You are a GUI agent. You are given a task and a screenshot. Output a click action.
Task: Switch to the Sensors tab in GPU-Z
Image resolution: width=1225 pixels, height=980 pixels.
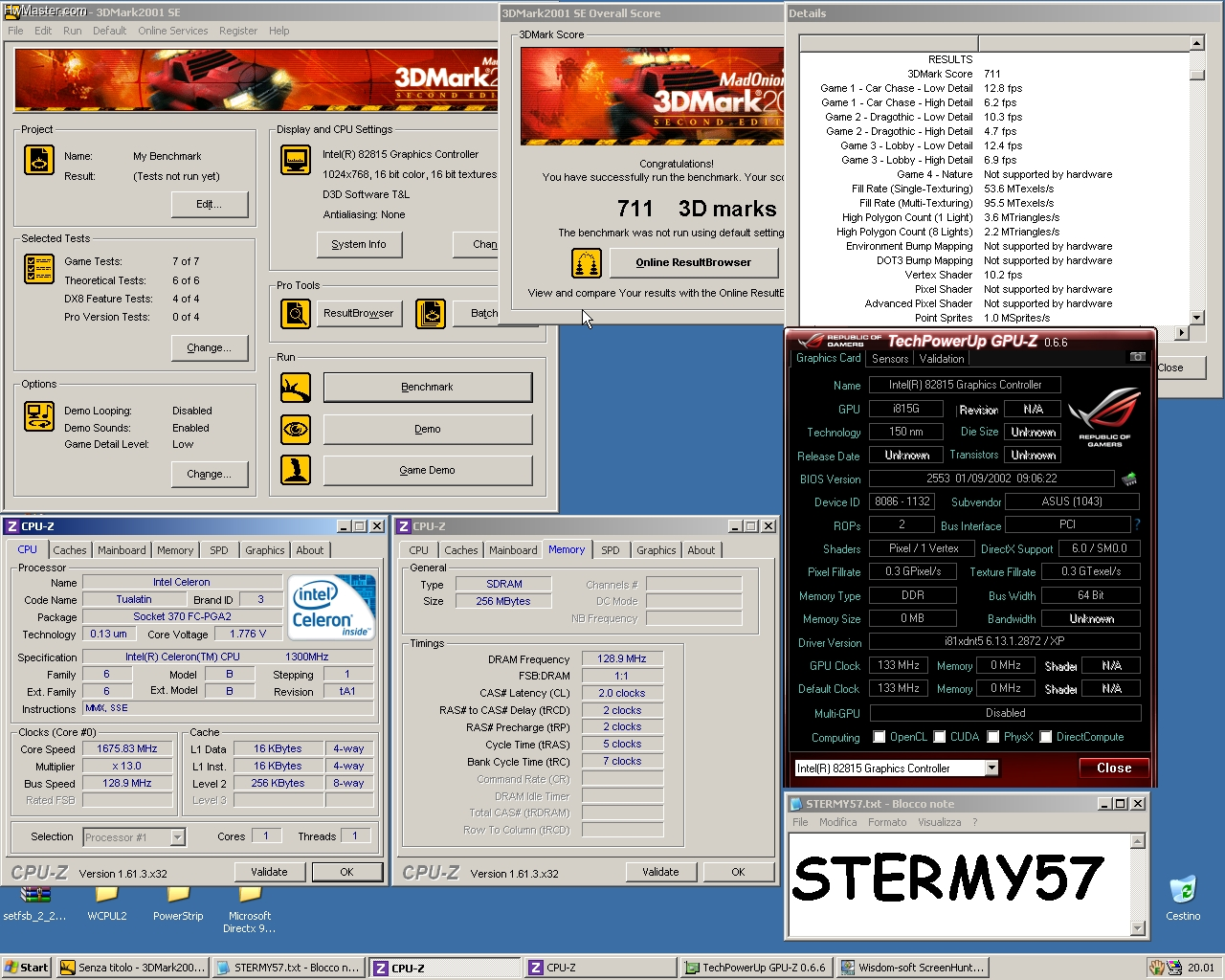click(x=890, y=359)
